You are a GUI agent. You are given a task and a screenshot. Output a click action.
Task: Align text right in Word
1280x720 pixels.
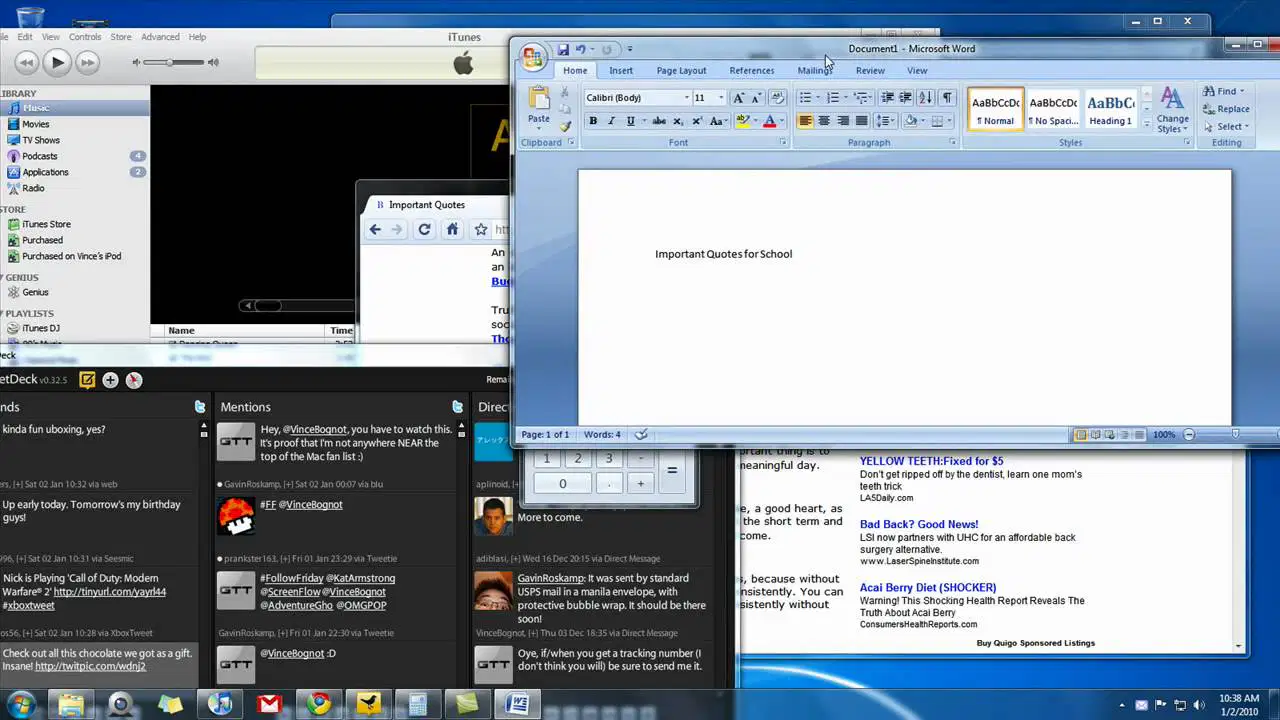(x=843, y=121)
